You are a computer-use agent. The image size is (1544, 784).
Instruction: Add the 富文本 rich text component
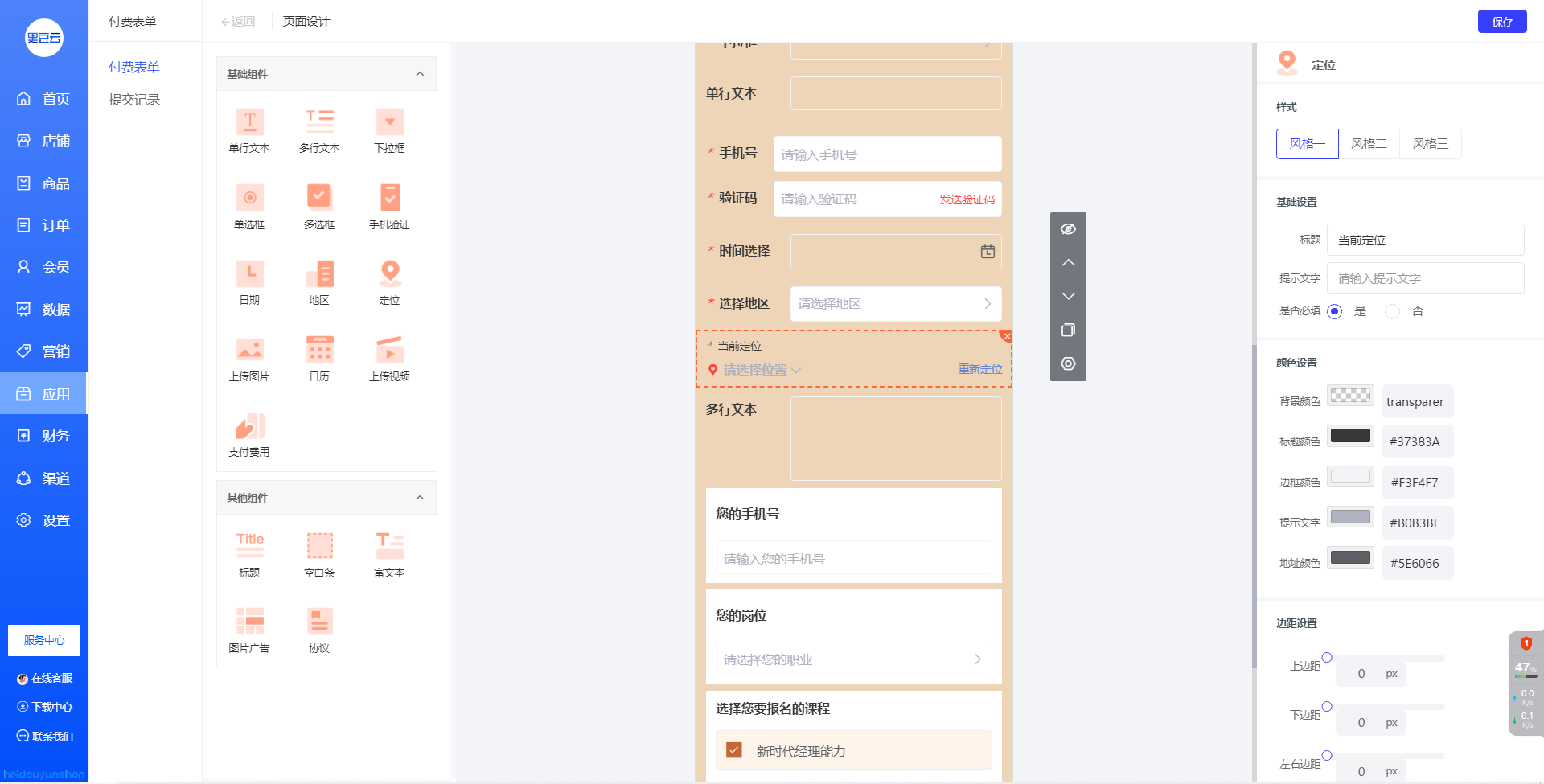pyautogui.click(x=389, y=554)
